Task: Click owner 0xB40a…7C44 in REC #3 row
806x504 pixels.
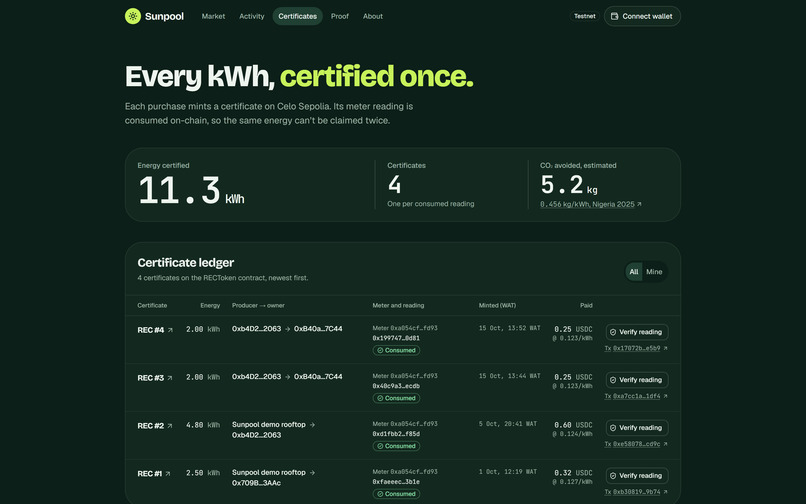Action: (318, 376)
